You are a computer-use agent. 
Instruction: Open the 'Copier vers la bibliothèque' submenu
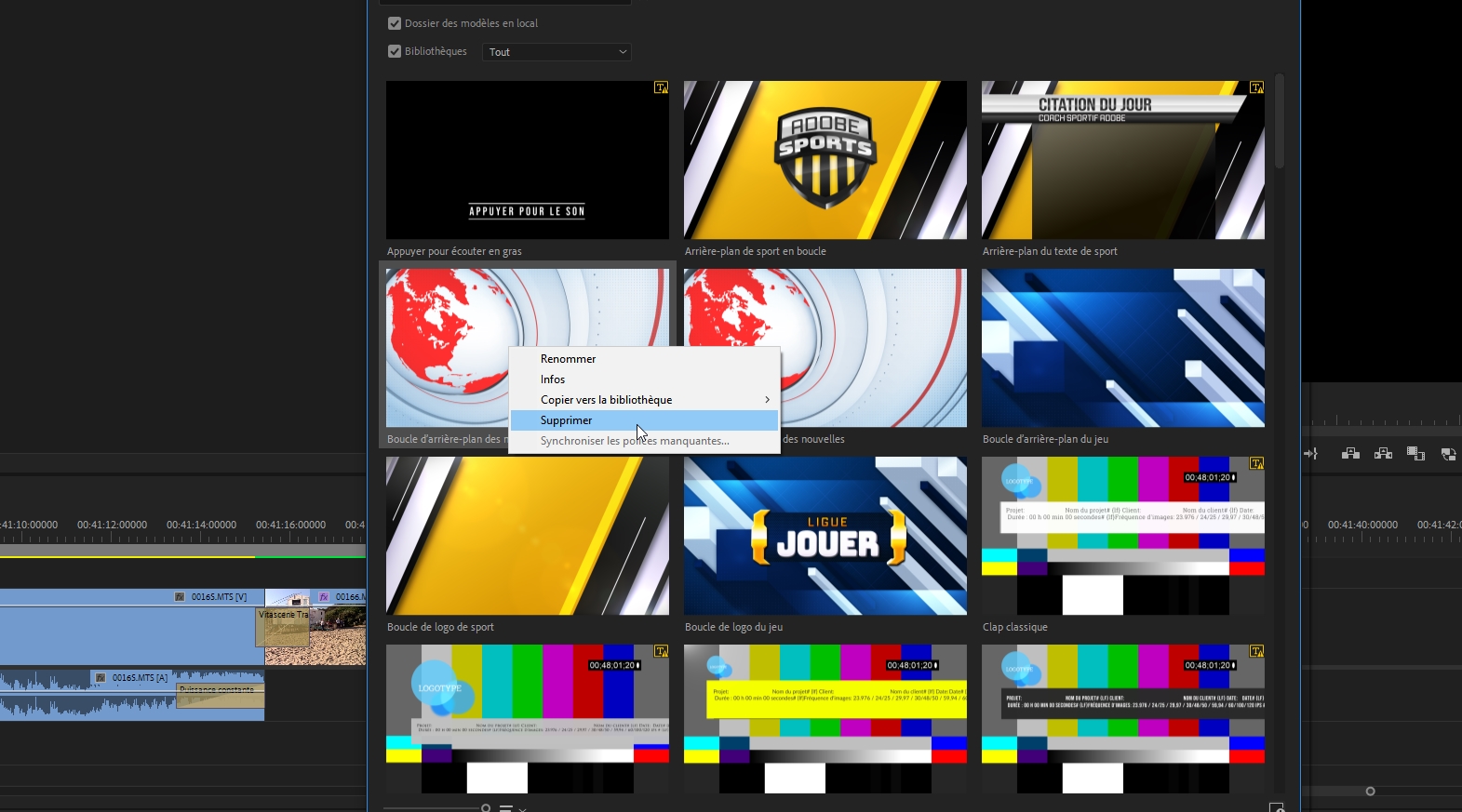coord(644,400)
